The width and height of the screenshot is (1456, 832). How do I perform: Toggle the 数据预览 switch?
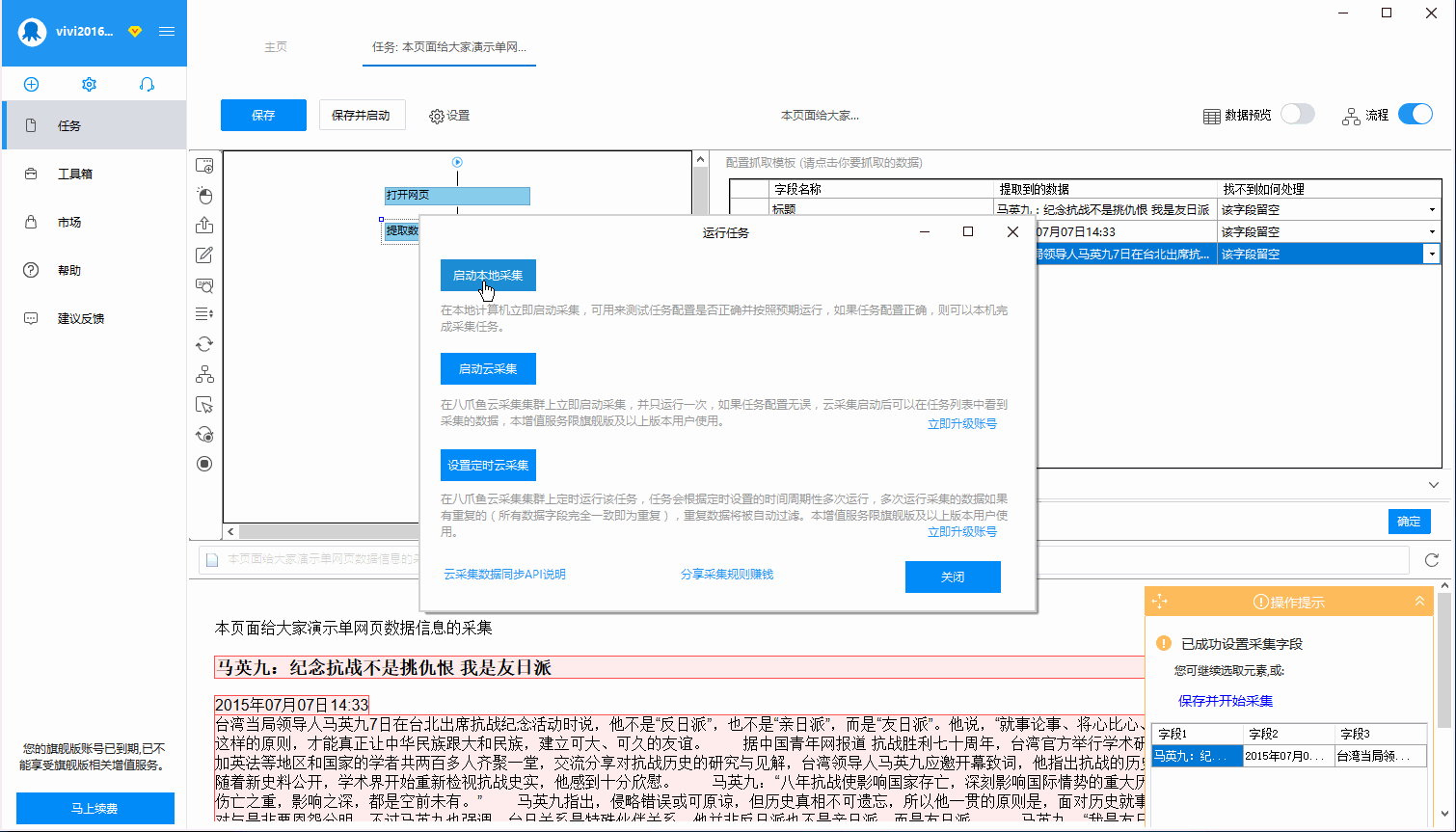coord(1298,115)
